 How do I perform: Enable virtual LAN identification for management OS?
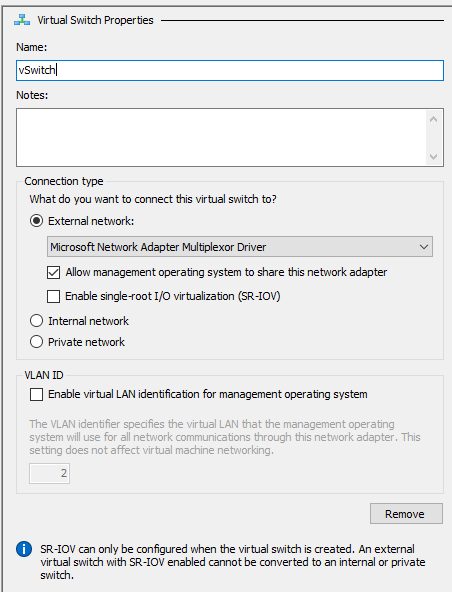pyautogui.click(x=37, y=395)
